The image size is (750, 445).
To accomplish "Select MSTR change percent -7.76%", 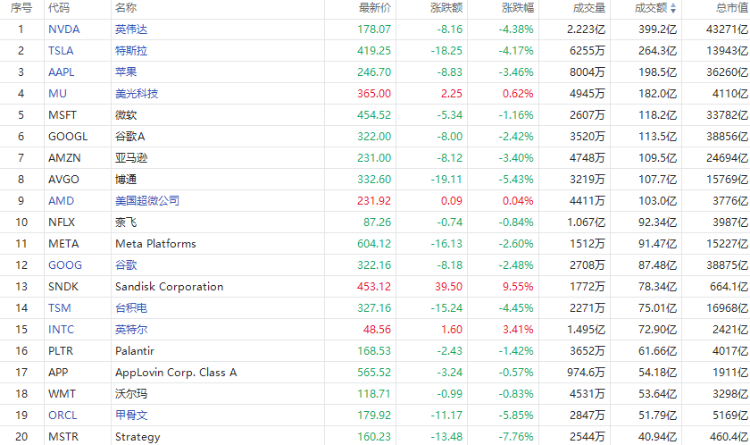I will [516, 437].
